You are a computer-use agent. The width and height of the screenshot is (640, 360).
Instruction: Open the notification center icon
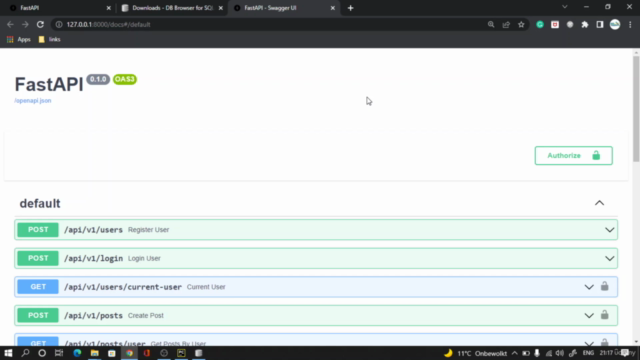coord(626,353)
